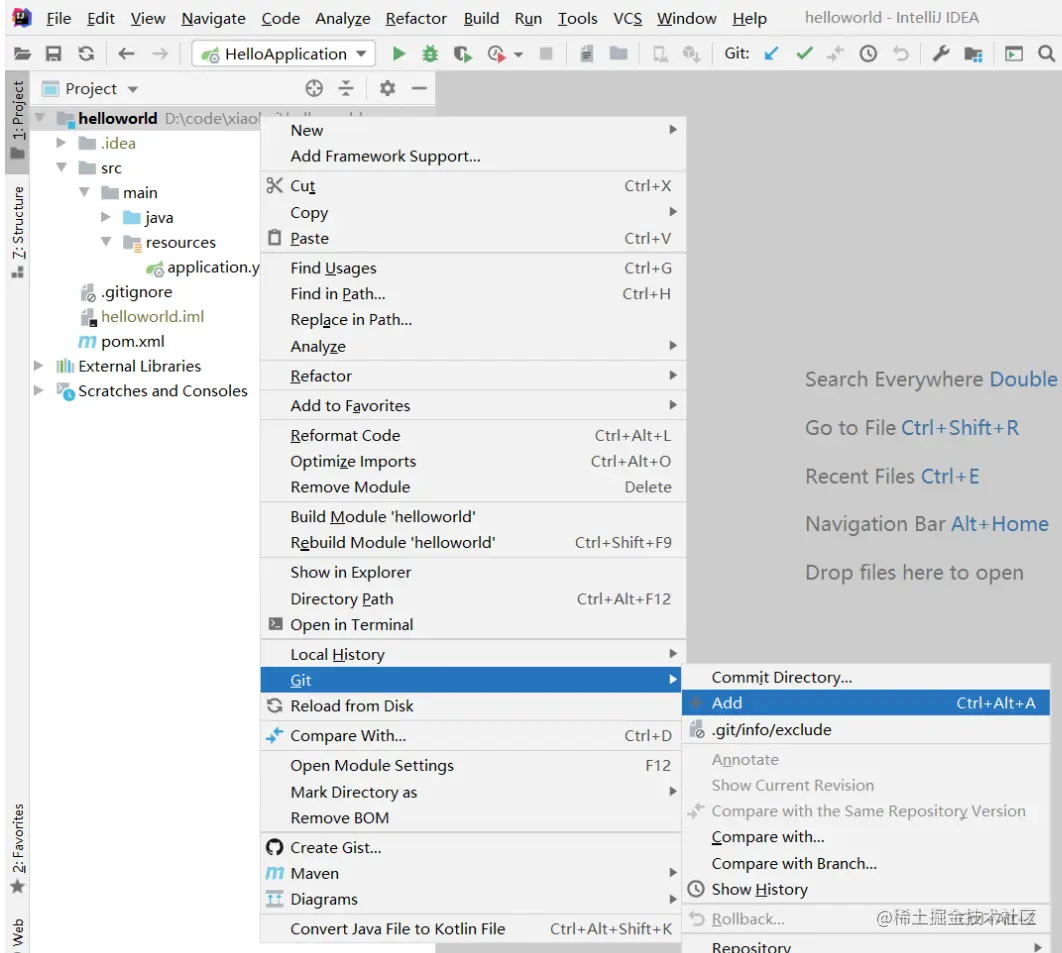1062x953 pixels.
Task: Click Git Update Project blue arrow
Action: point(771,54)
